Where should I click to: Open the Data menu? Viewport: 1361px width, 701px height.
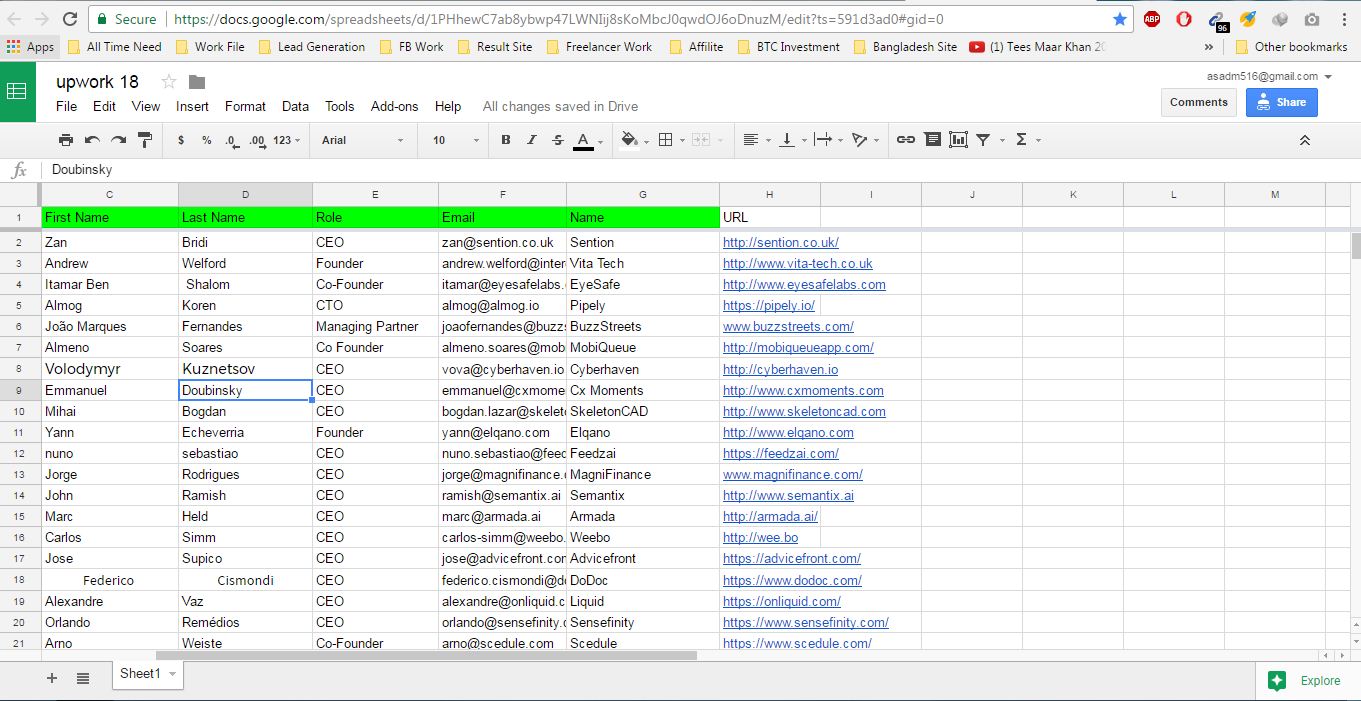pyautogui.click(x=295, y=106)
